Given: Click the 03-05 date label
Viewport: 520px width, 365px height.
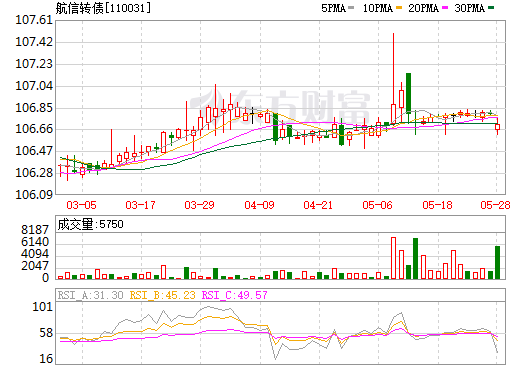Looking at the screenshot, I should point(81,205).
